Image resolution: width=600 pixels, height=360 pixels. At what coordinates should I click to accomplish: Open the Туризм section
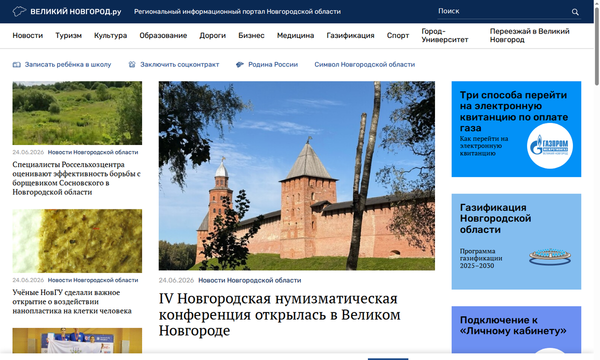[x=68, y=35]
